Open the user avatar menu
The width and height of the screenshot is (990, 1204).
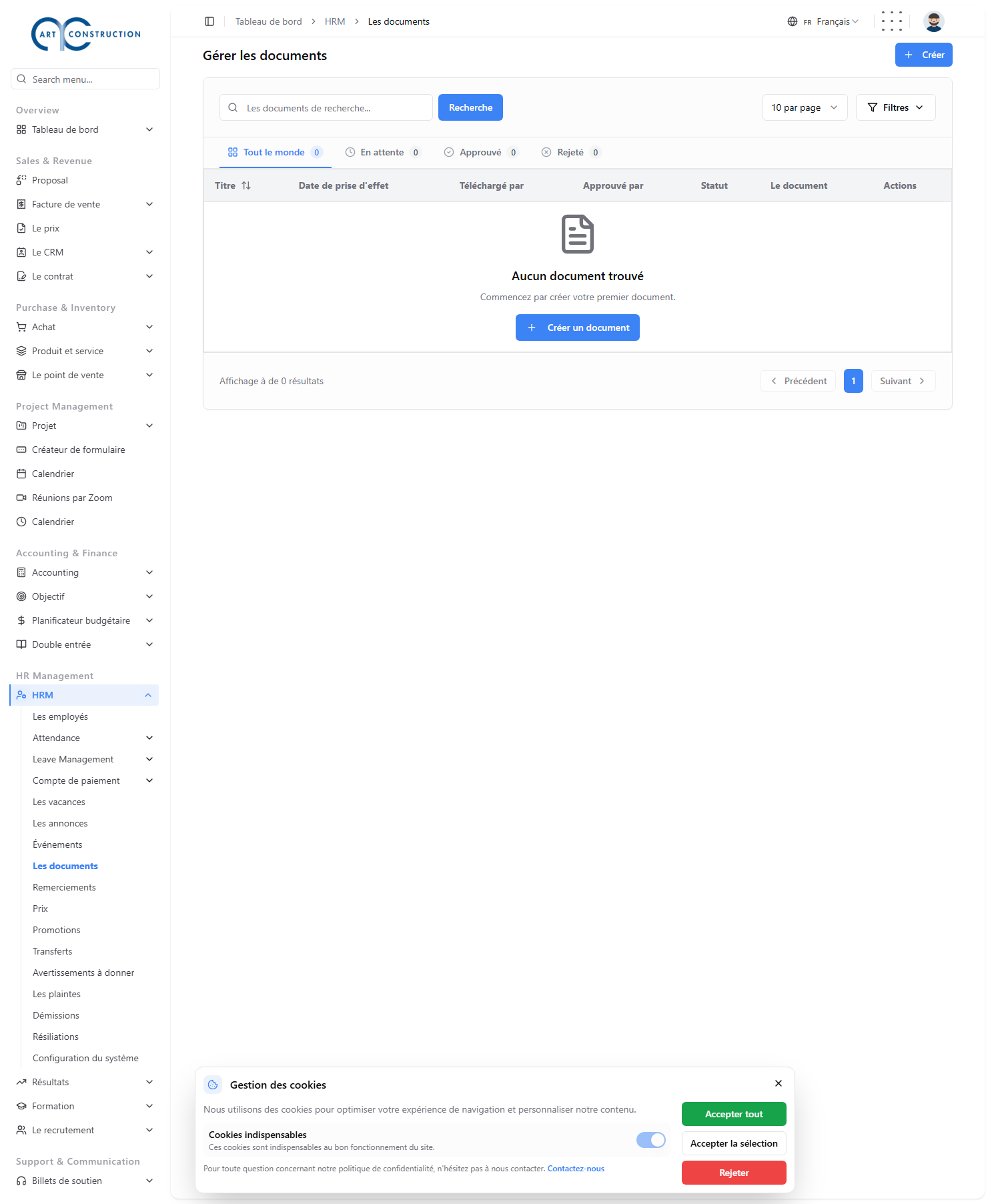[933, 21]
